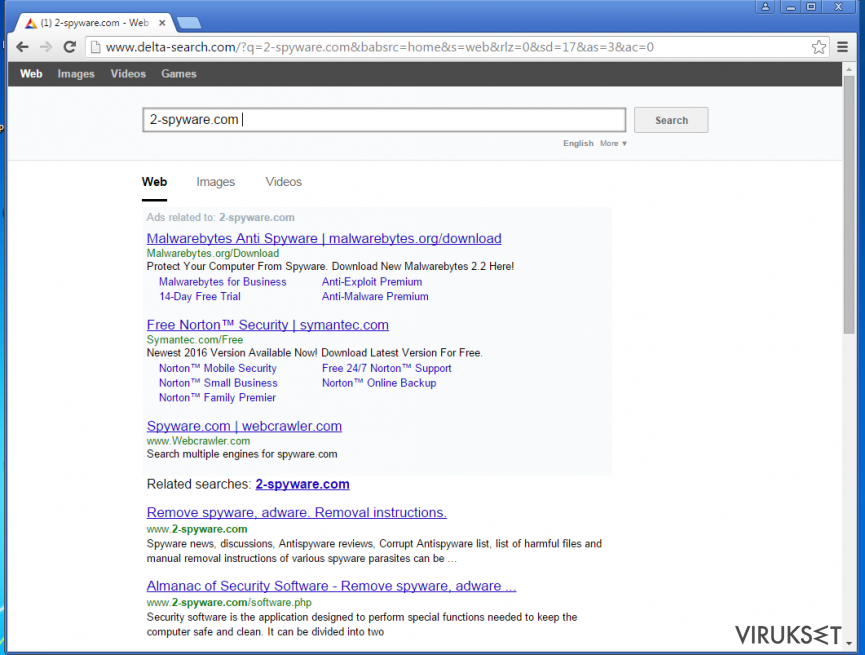The image size is (865, 655).
Task: Open the Spyware.com webcrawler.com ad link
Action: 244,426
